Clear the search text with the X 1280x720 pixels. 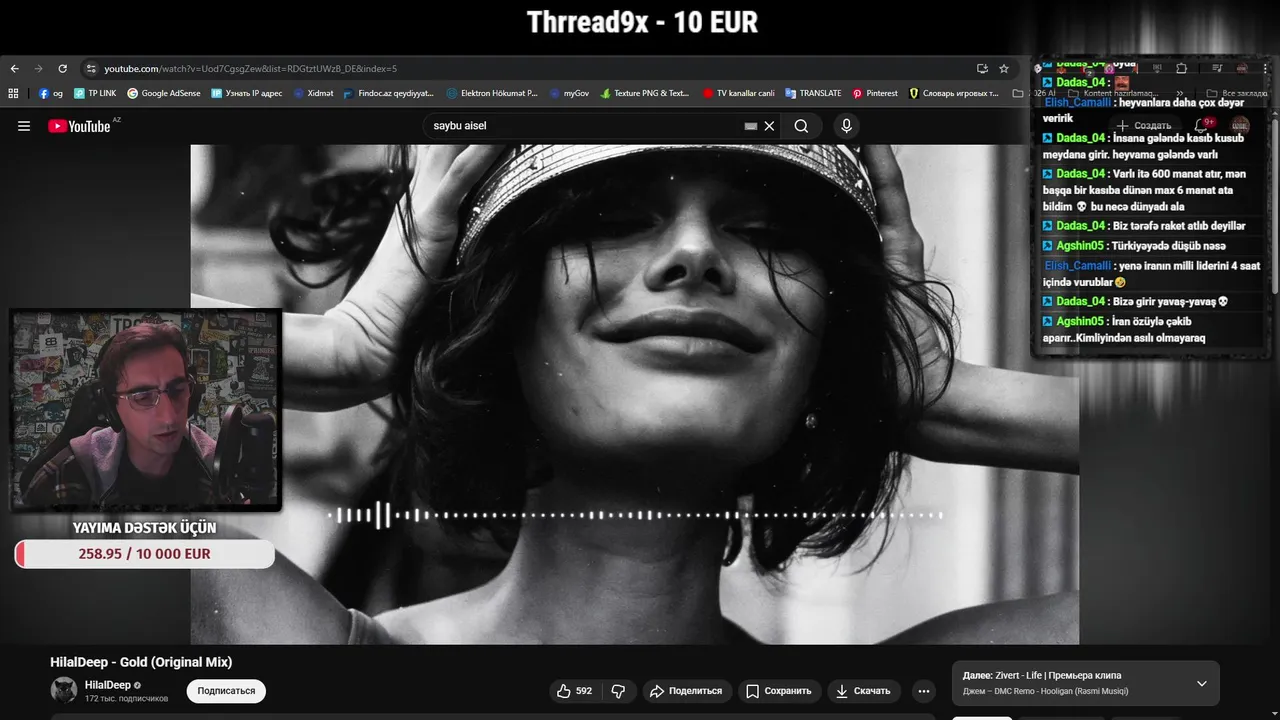point(769,126)
